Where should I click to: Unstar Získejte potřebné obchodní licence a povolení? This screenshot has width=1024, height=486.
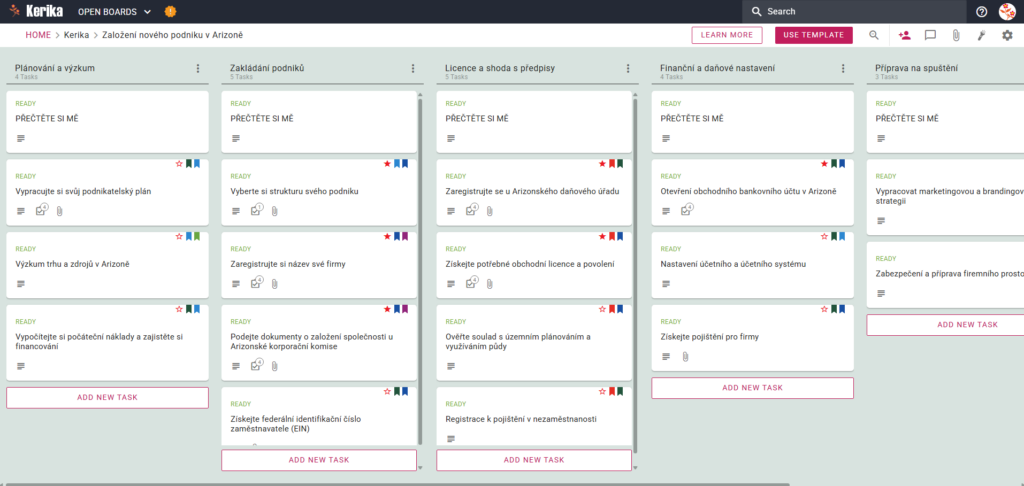tap(602, 236)
